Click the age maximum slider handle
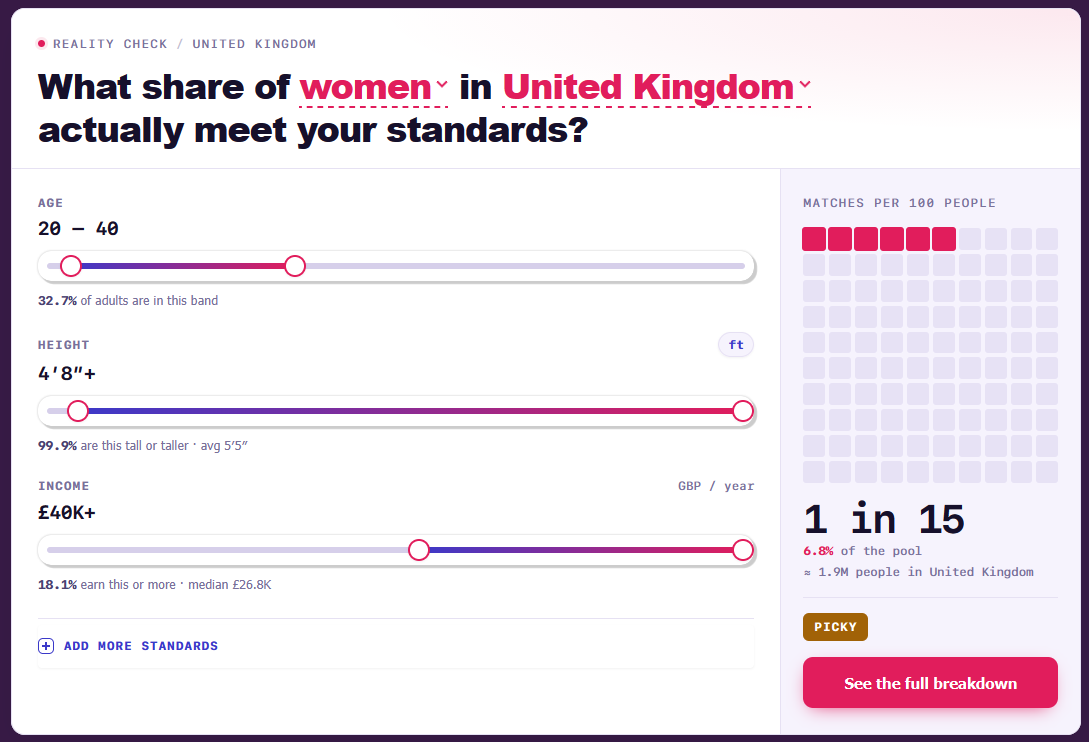Screen dimensions: 1089x742 coord(295,266)
